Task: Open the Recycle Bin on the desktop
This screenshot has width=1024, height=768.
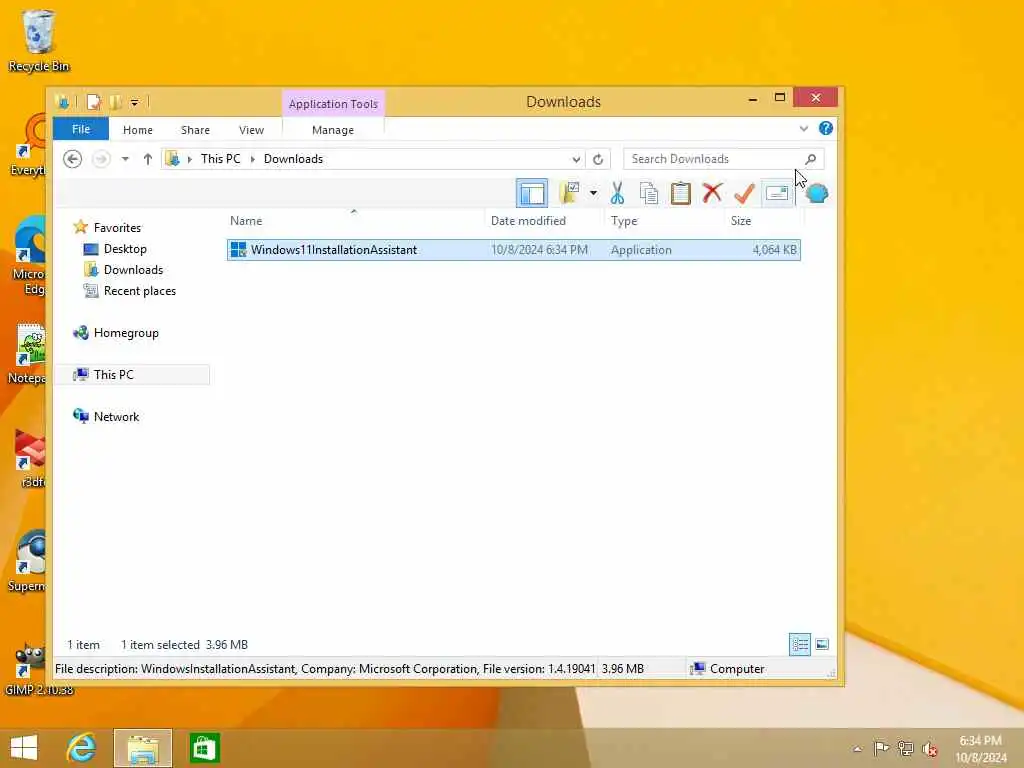Action: [x=39, y=40]
